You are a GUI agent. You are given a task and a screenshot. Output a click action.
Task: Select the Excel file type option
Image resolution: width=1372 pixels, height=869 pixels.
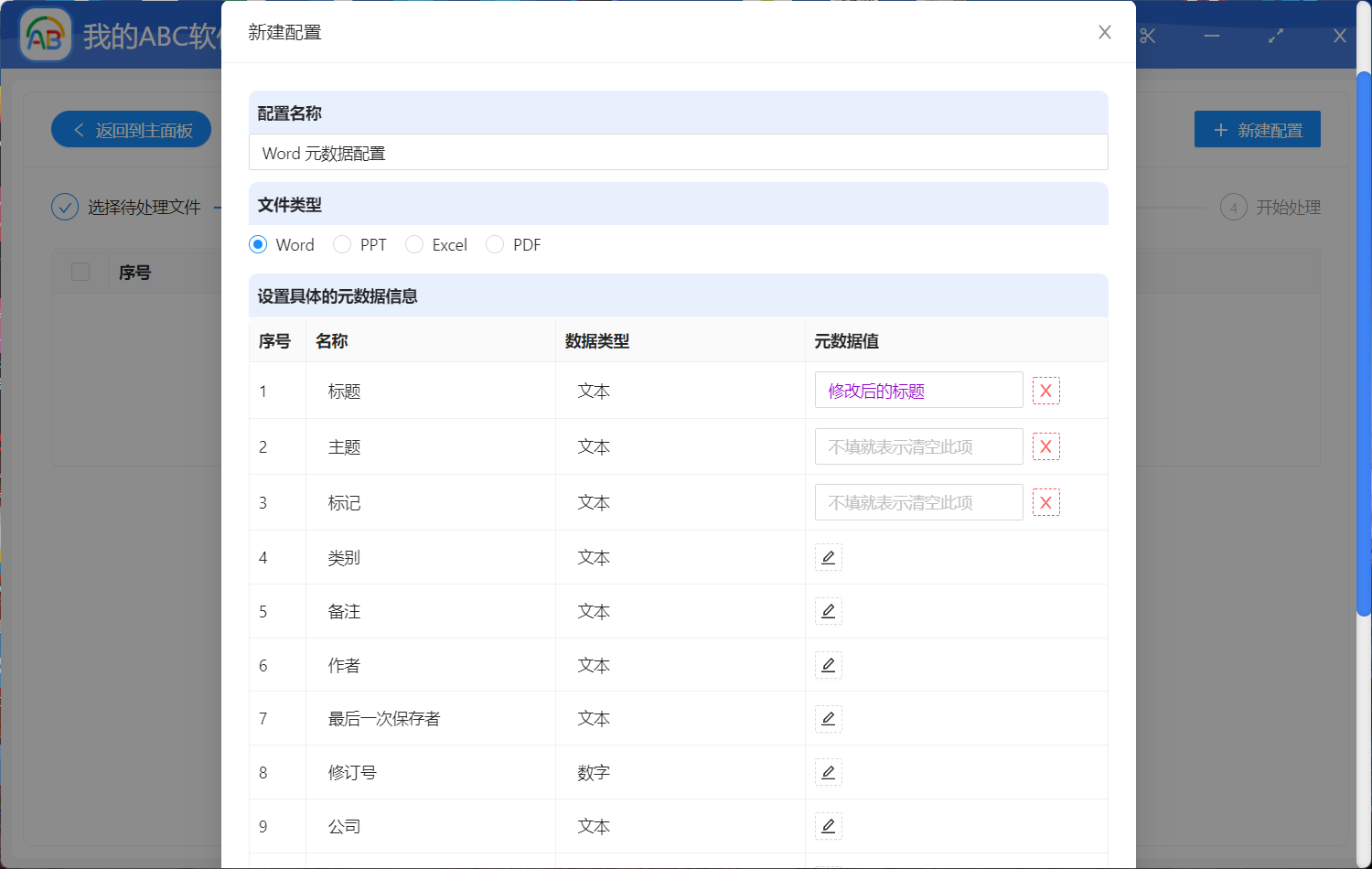click(414, 244)
